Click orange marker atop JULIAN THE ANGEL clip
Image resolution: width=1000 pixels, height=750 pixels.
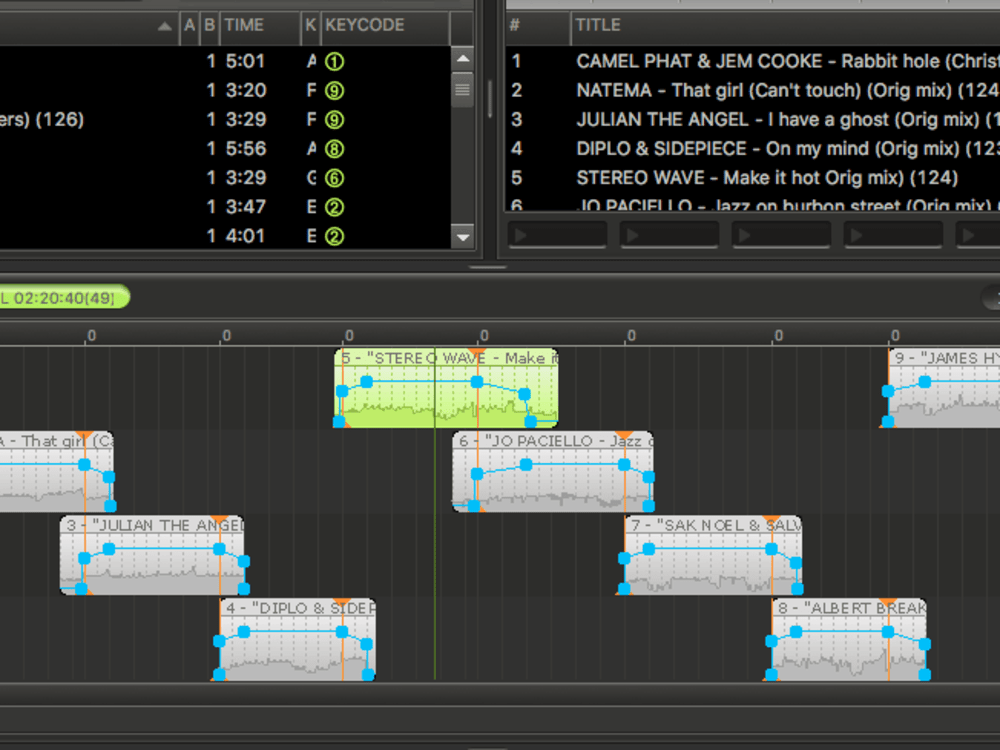[219, 520]
